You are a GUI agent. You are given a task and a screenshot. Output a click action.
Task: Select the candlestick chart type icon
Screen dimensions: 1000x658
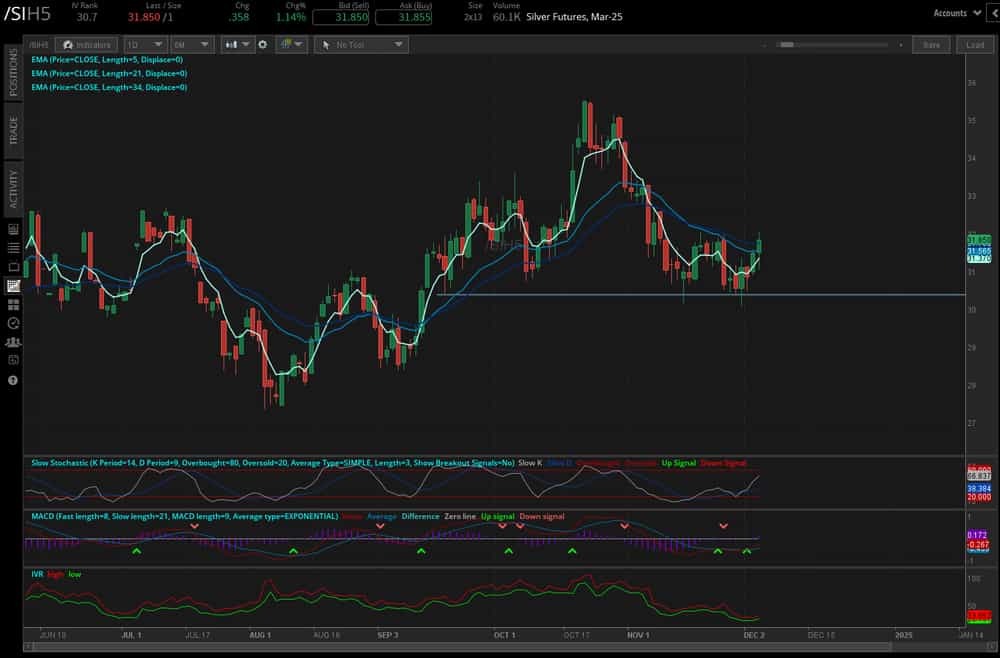point(231,44)
